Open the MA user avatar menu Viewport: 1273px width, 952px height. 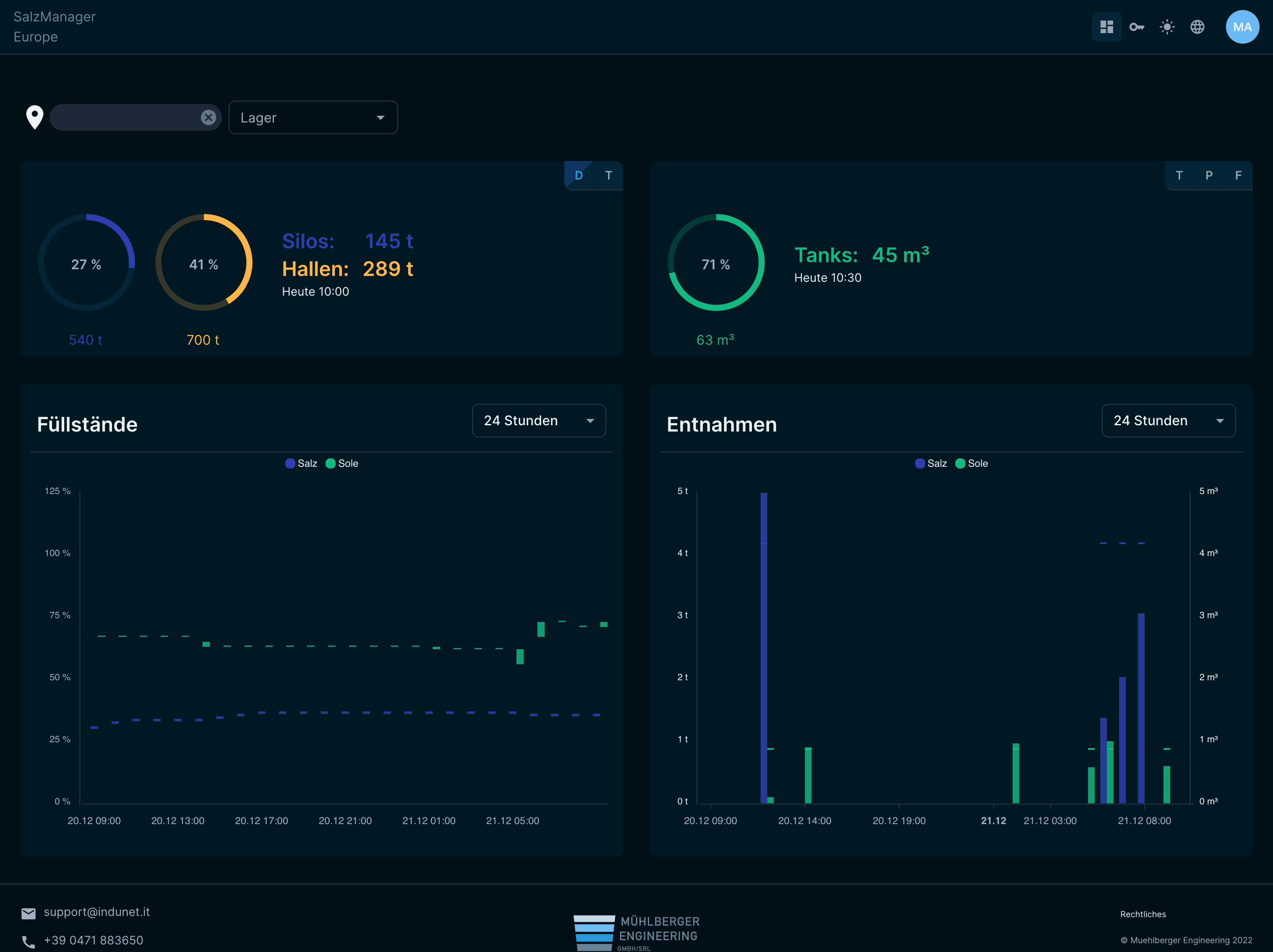click(1242, 27)
